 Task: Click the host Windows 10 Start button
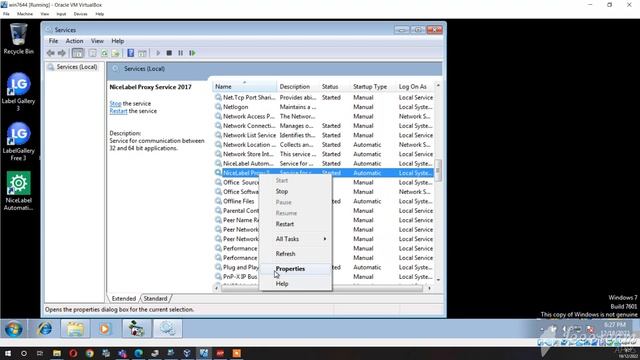8,353
